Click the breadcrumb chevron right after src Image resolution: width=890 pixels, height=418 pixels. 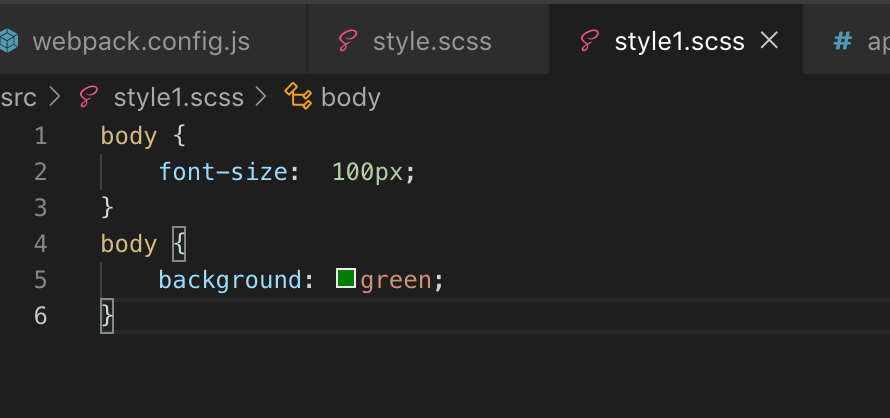click(55, 97)
